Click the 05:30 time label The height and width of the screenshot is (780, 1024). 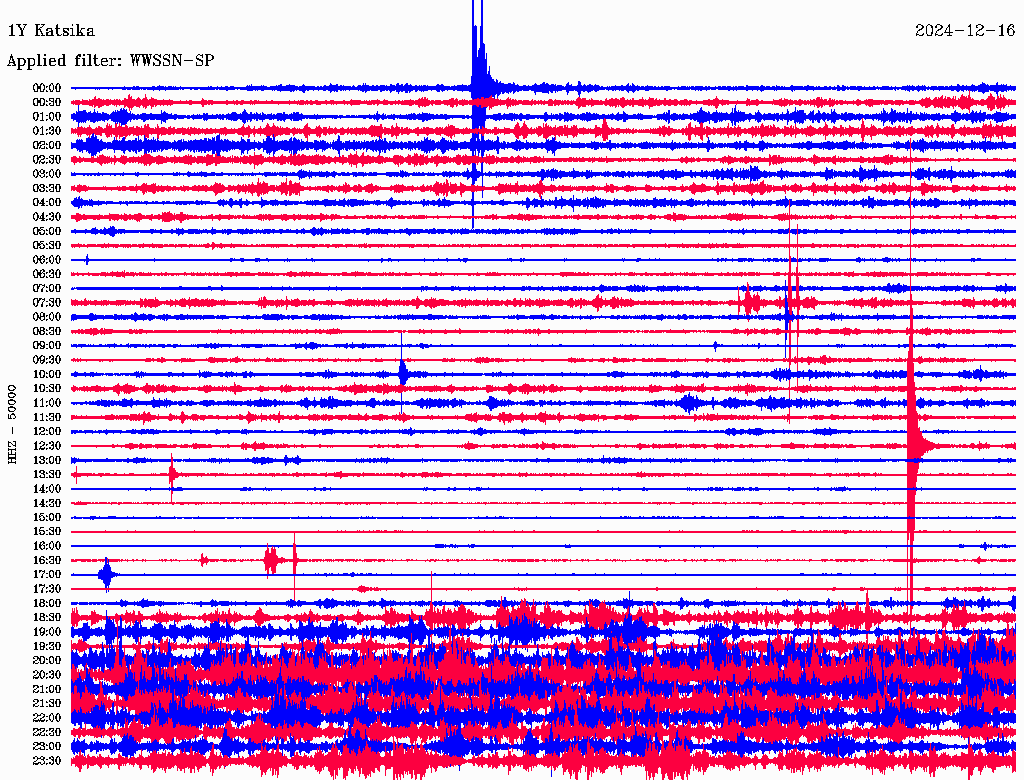[x=47, y=246]
